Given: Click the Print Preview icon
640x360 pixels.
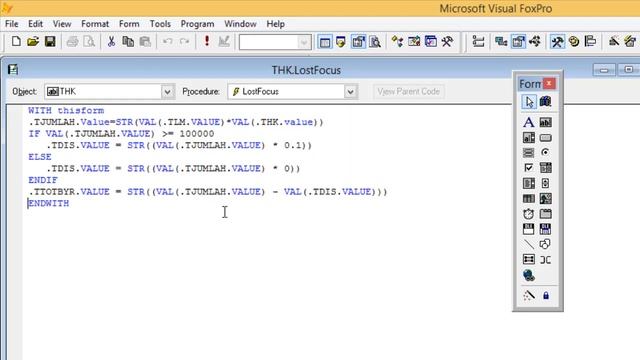Looking at the screenshot, I should 89,41.
